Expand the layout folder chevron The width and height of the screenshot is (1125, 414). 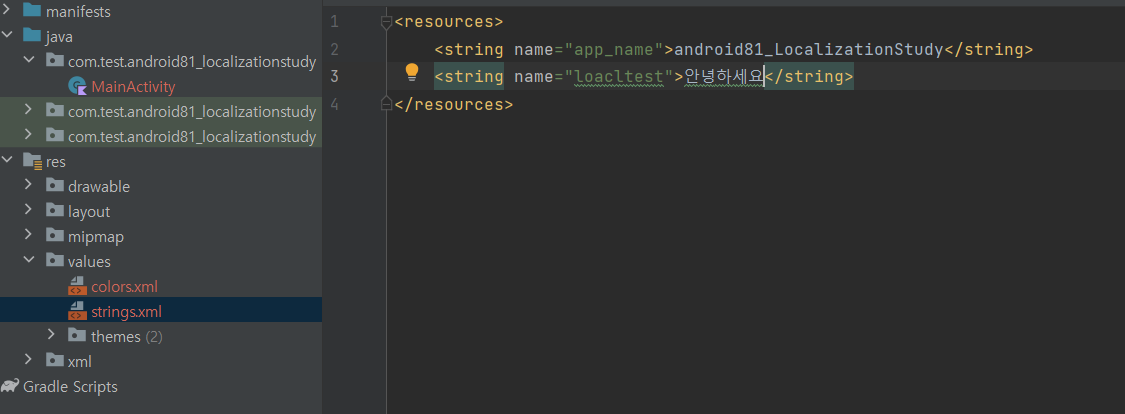pyautogui.click(x=29, y=210)
